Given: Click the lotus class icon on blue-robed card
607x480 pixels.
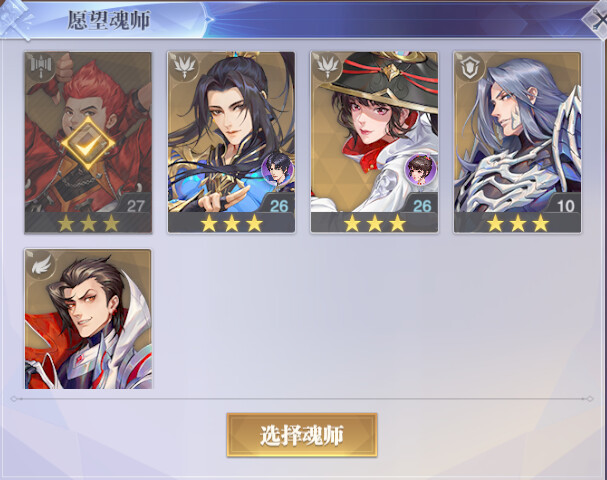Looking at the screenshot, I should tap(183, 67).
